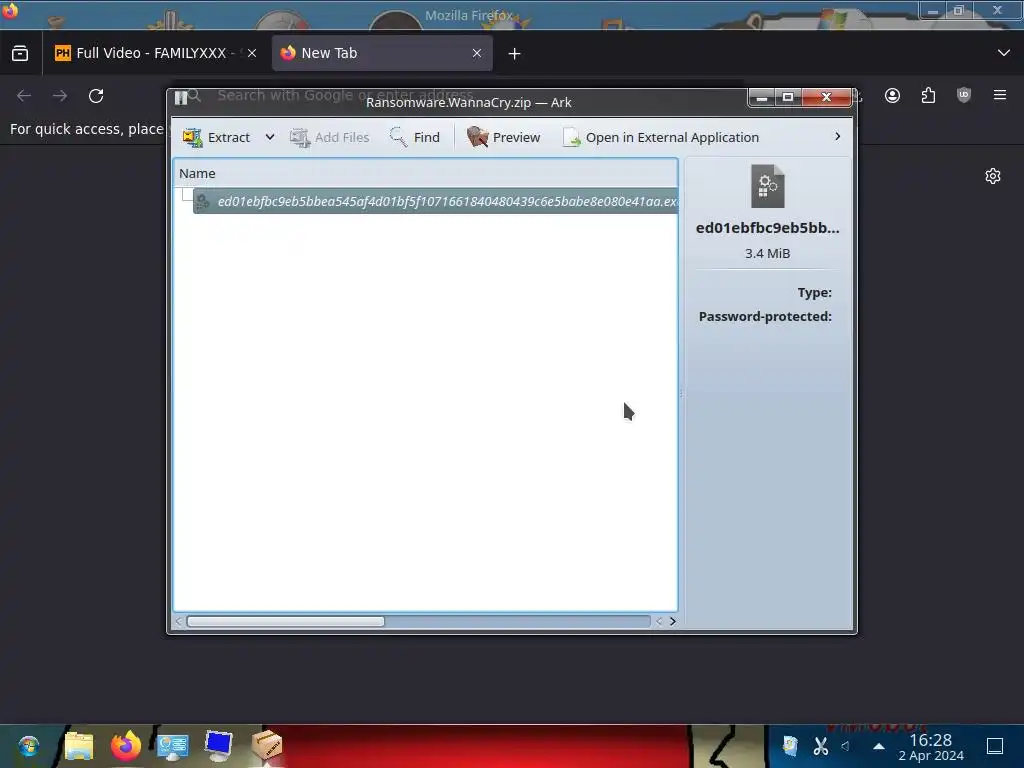This screenshot has width=1024, height=768.
Task: Click the monitor icon in taskbar
Action: tap(219, 746)
